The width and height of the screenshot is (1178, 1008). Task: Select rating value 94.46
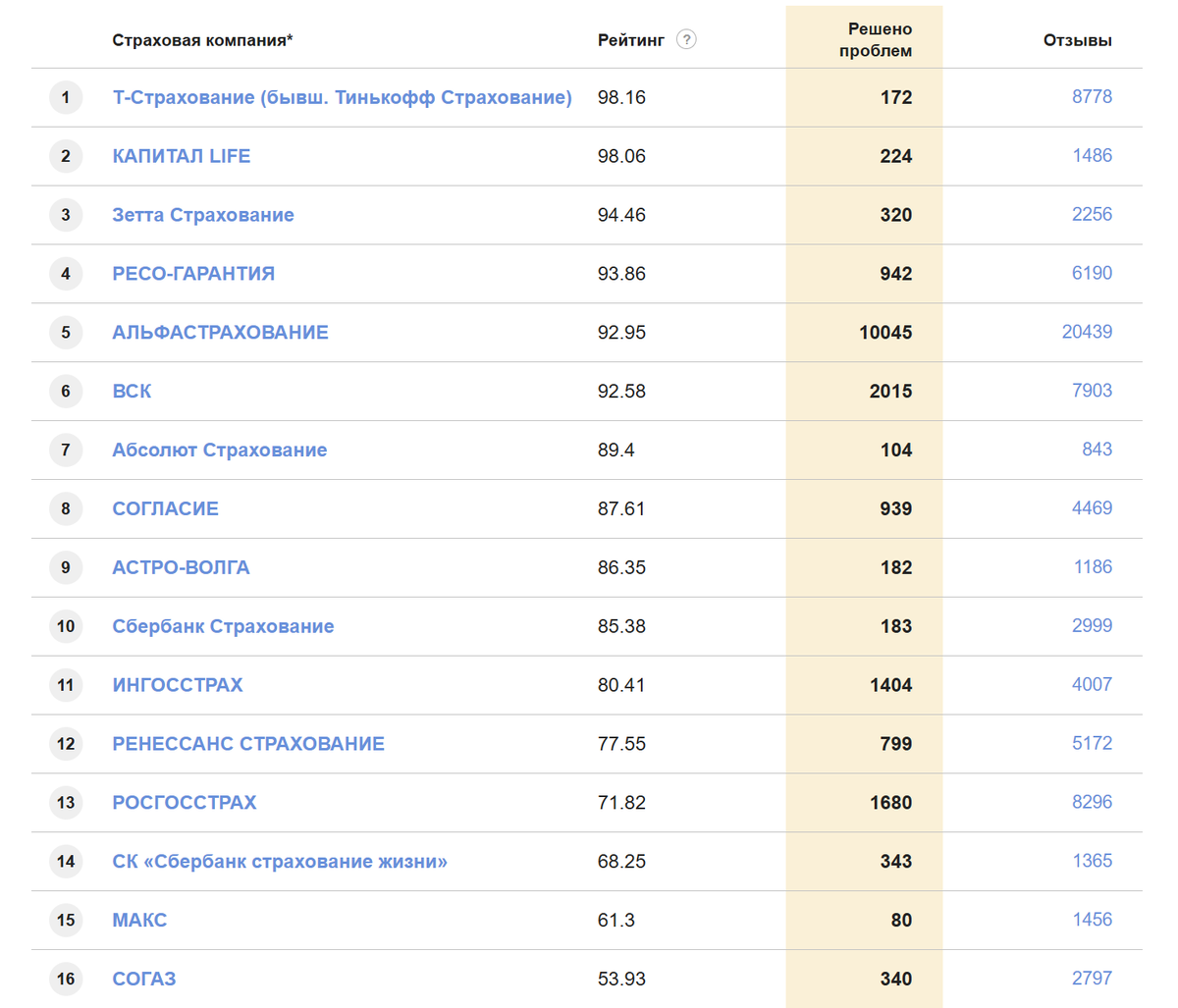pos(621,215)
